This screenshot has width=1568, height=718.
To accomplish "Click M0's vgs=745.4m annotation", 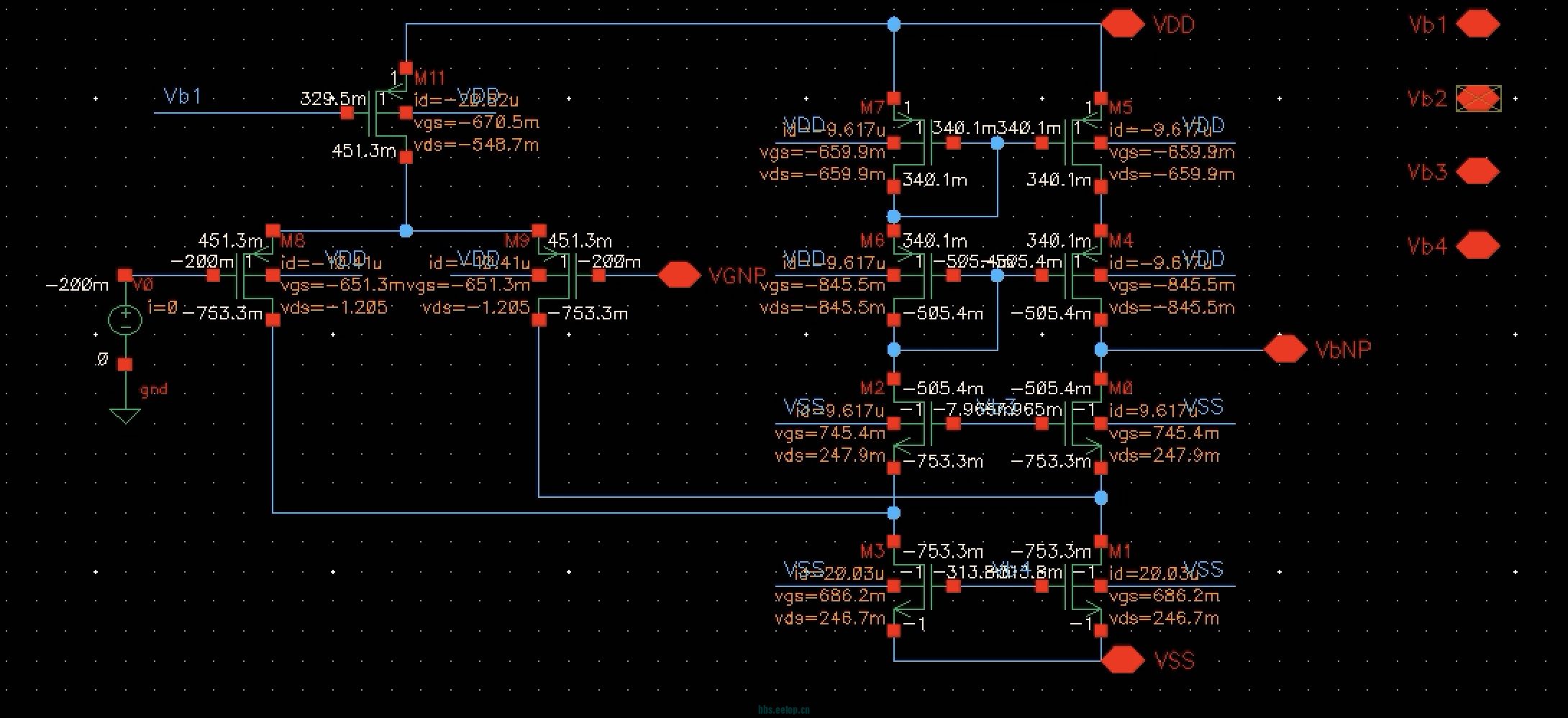I will pos(1164,434).
